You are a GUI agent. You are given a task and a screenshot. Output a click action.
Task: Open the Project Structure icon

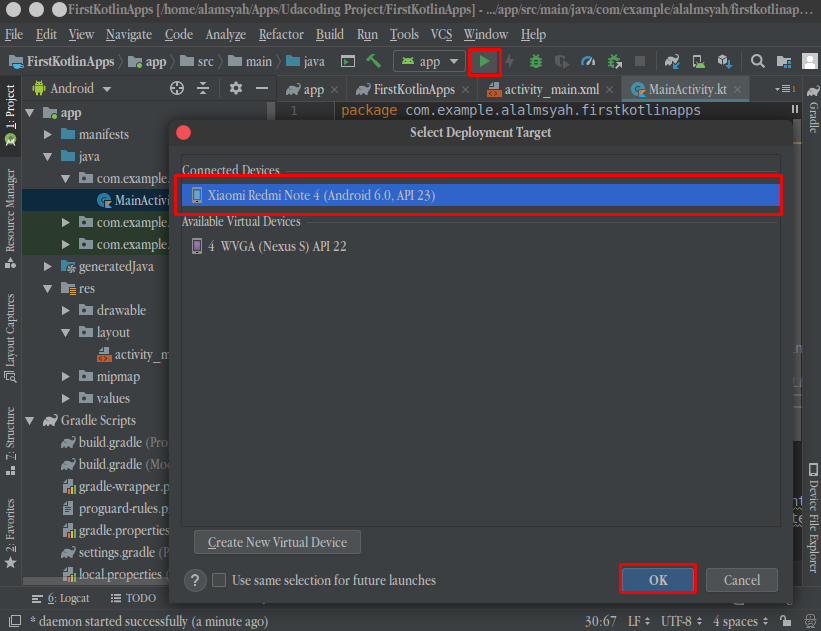(784, 62)
